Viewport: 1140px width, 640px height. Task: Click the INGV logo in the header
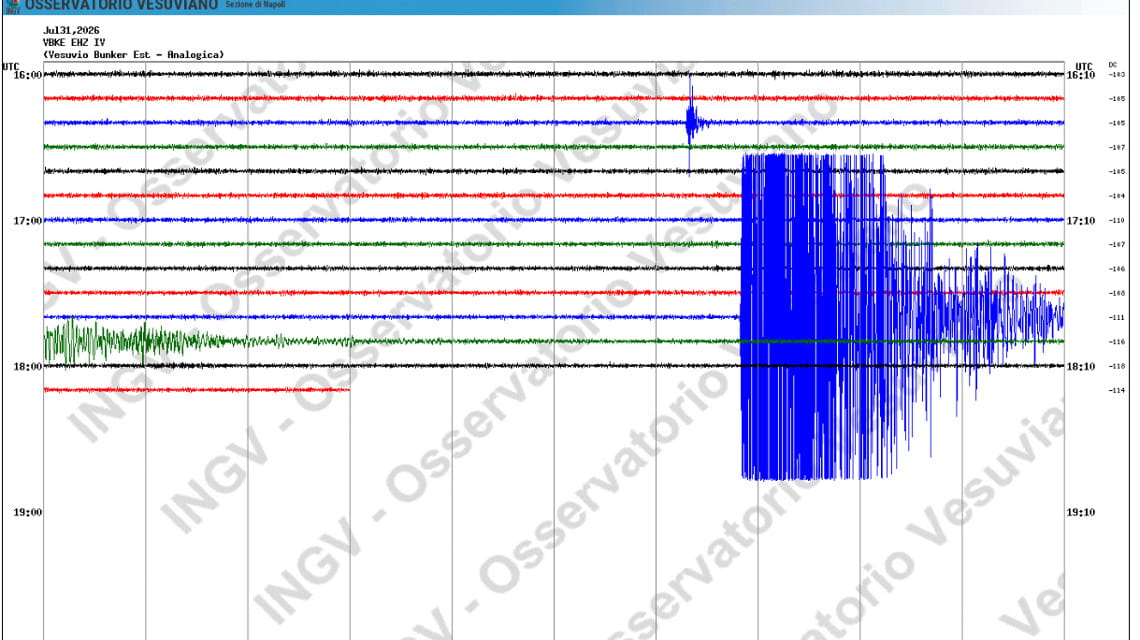[x=12, y=6]
